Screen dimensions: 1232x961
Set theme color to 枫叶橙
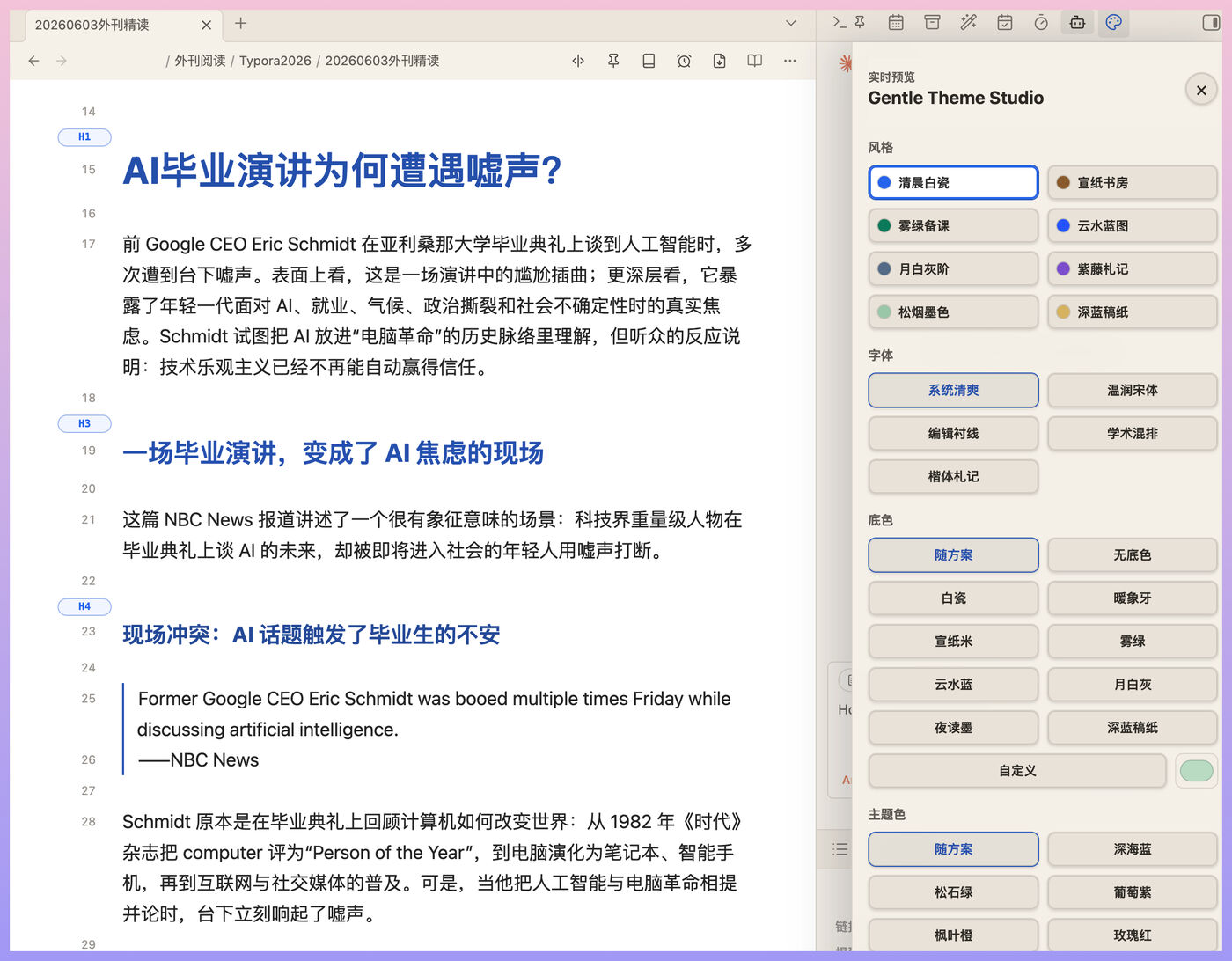point(954,935)
